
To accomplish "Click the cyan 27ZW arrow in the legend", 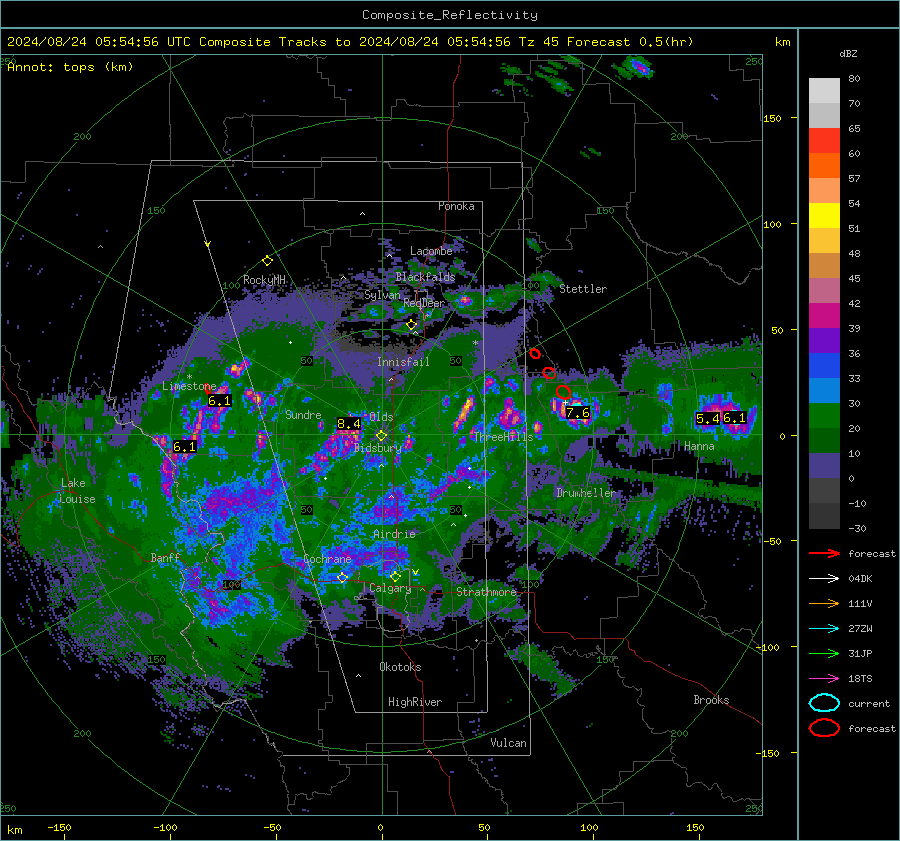I will pos(824,628).
